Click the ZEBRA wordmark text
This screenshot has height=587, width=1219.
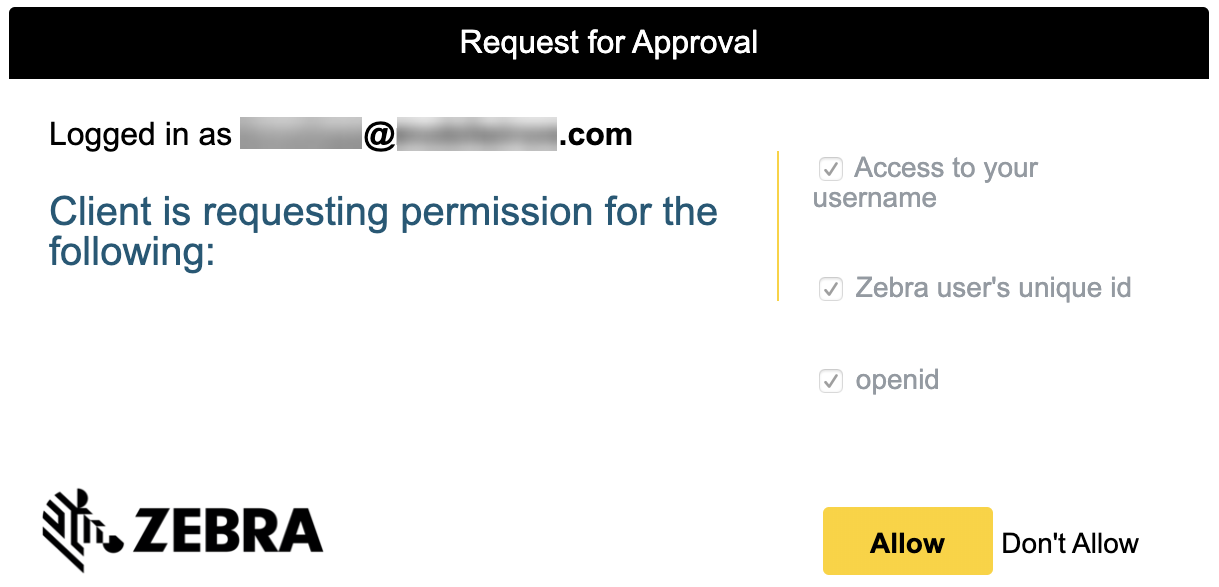227,531
